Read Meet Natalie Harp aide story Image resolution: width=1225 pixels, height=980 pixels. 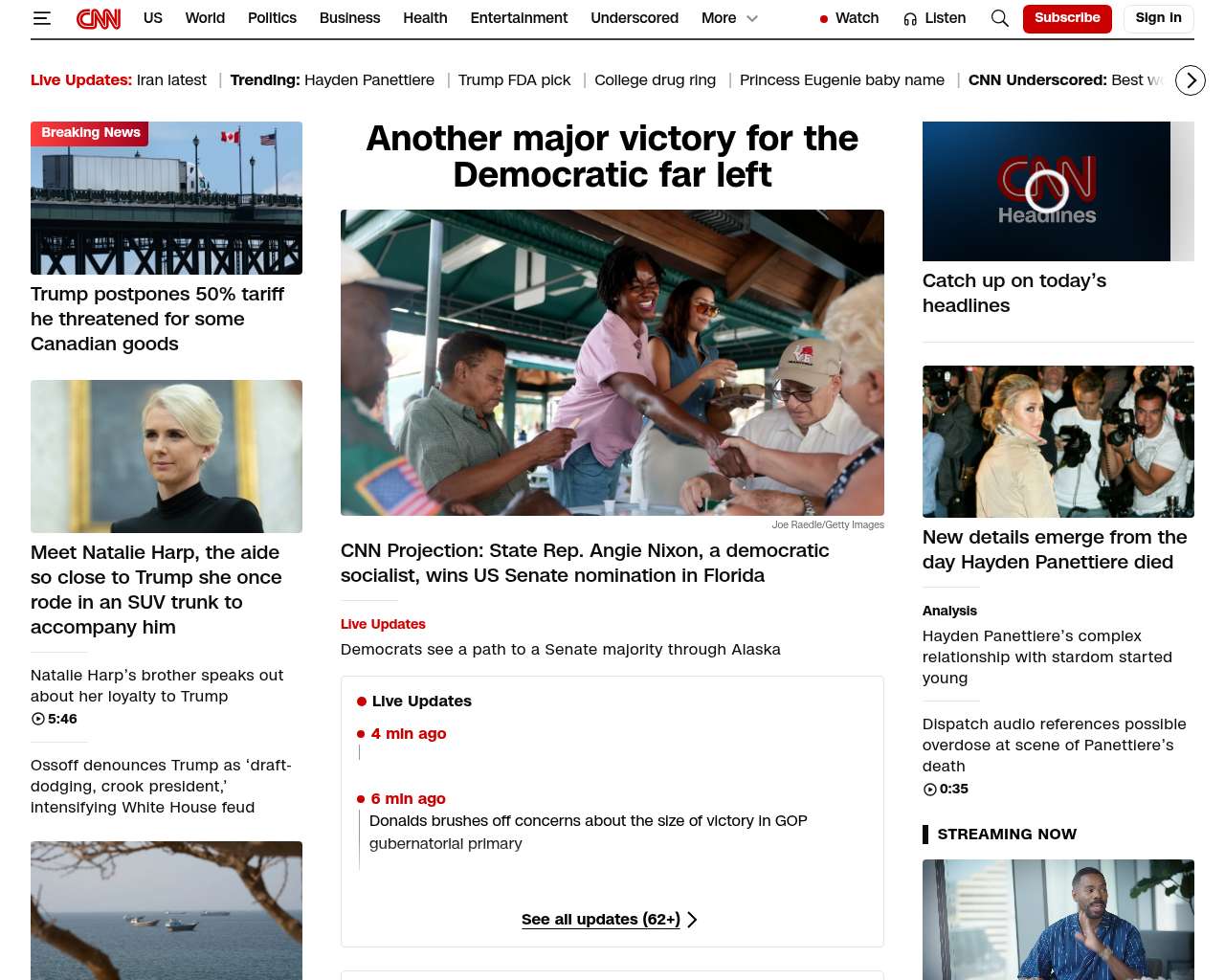156,590
